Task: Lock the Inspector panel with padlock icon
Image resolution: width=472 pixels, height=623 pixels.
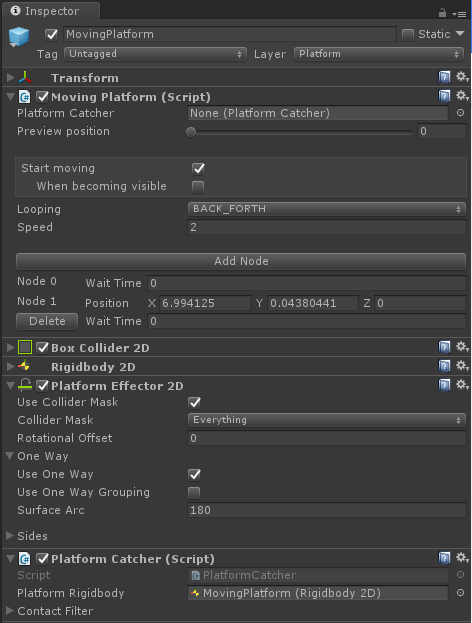Action: [x=442, y=13]
